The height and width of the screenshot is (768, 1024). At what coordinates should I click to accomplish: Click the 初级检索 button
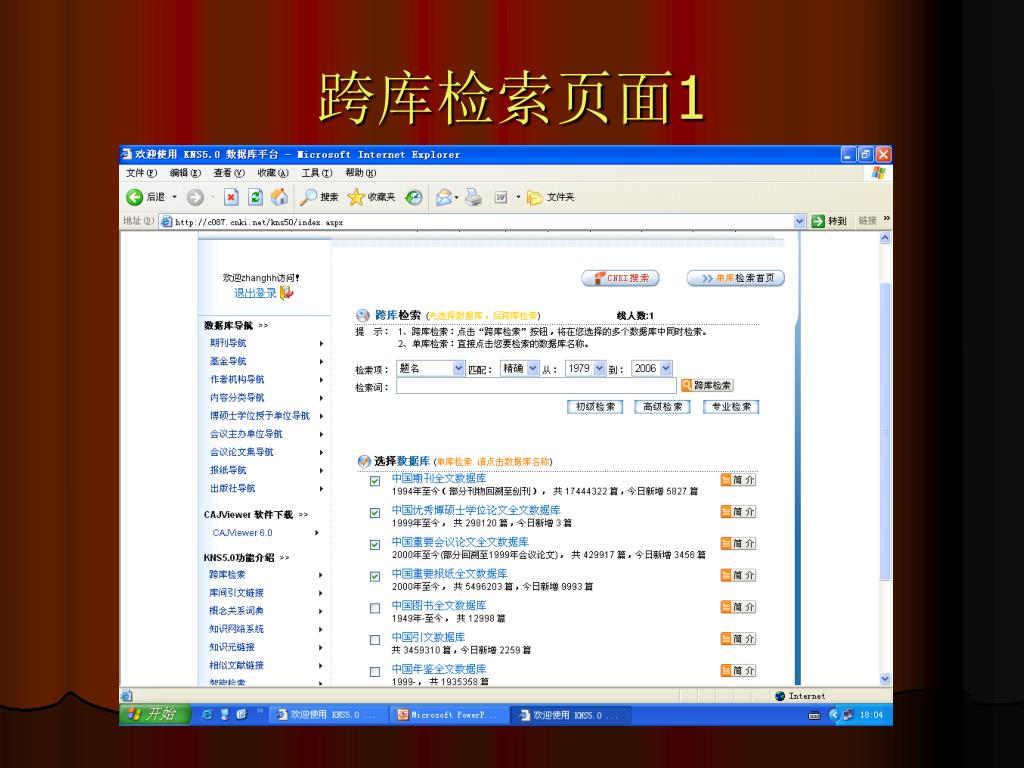[595, 407]
